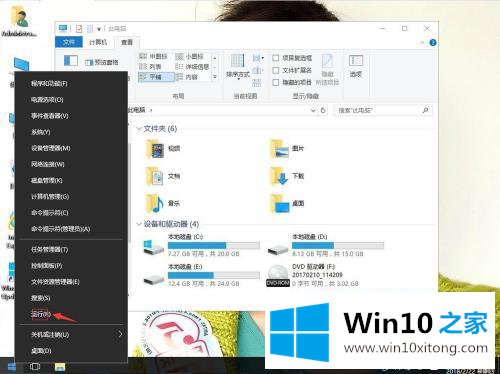Open 控制面板(P) from the Win+X menu

click(x=47, y=266)
